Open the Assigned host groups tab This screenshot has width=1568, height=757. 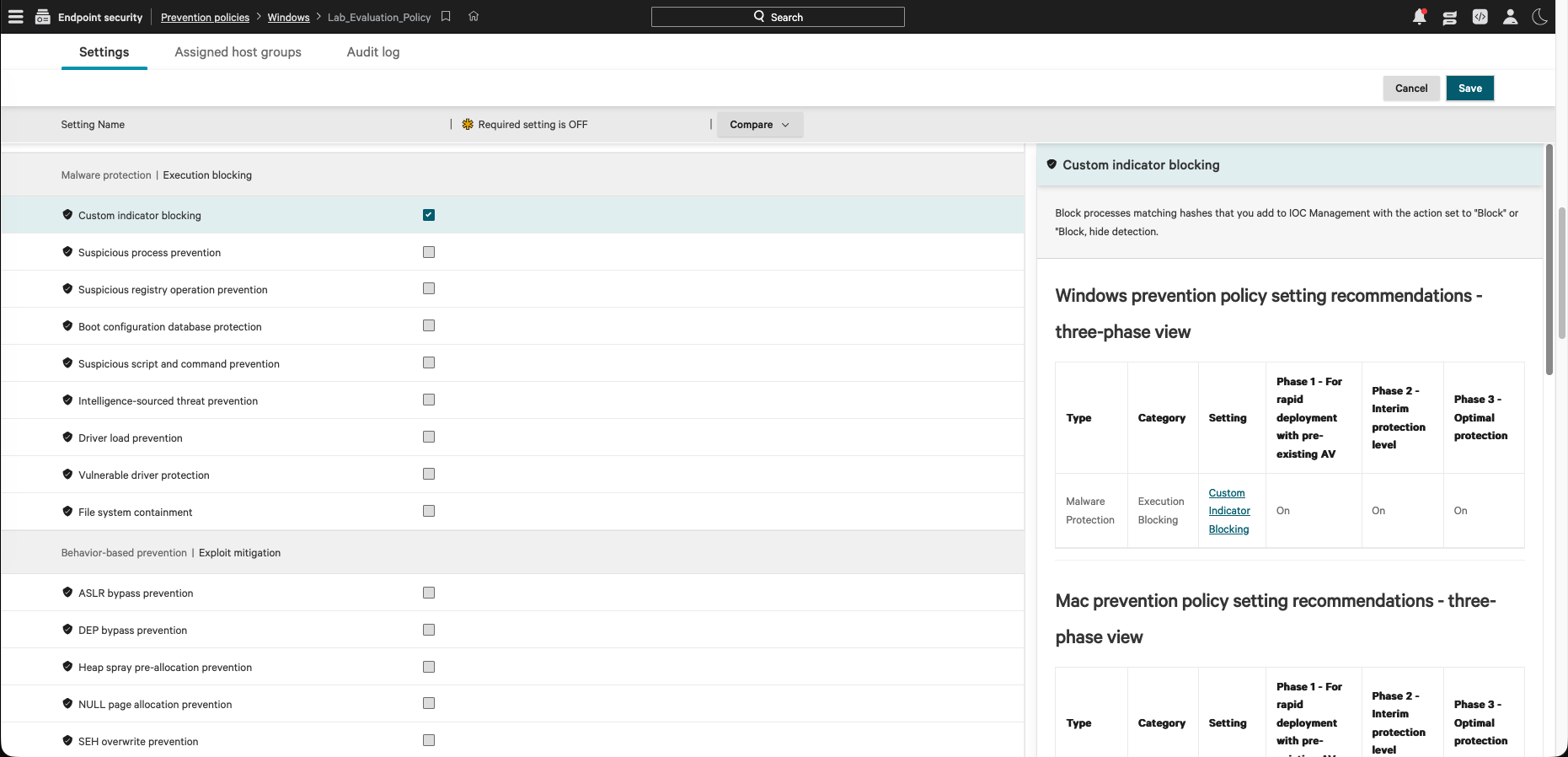point(238,52)
